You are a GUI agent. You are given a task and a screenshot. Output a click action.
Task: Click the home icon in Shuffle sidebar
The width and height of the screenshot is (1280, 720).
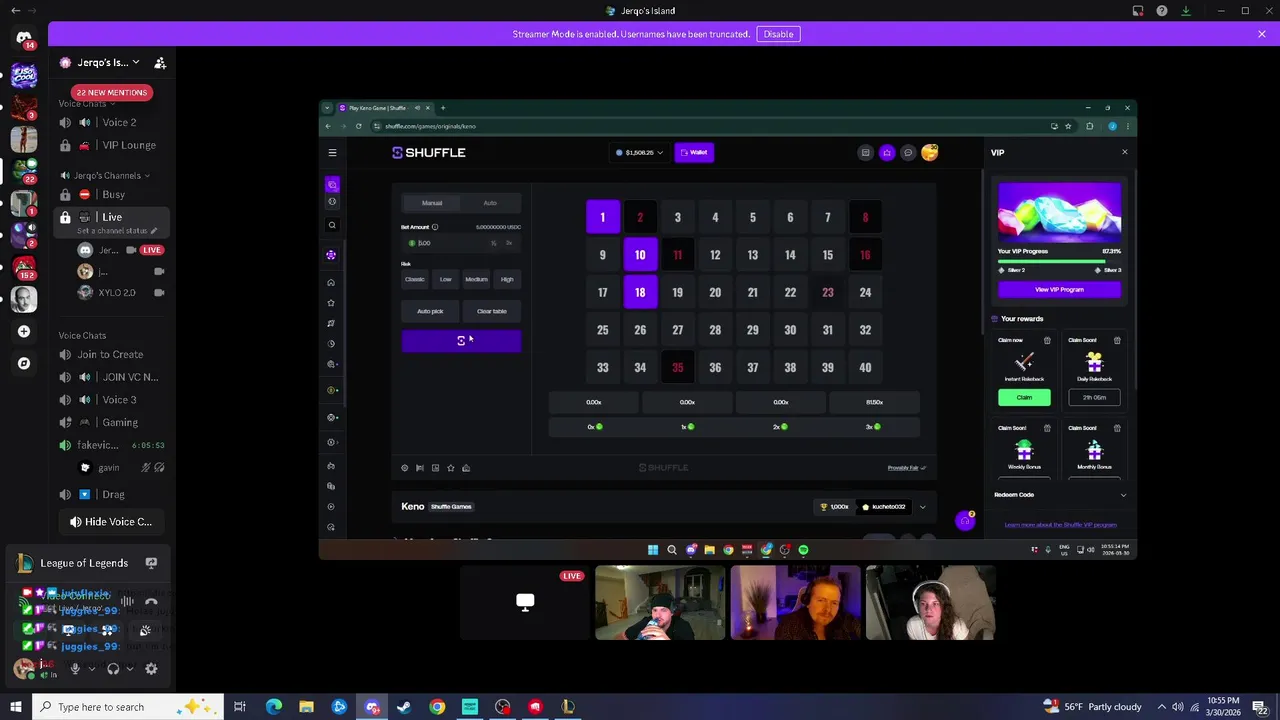point(331,282)
